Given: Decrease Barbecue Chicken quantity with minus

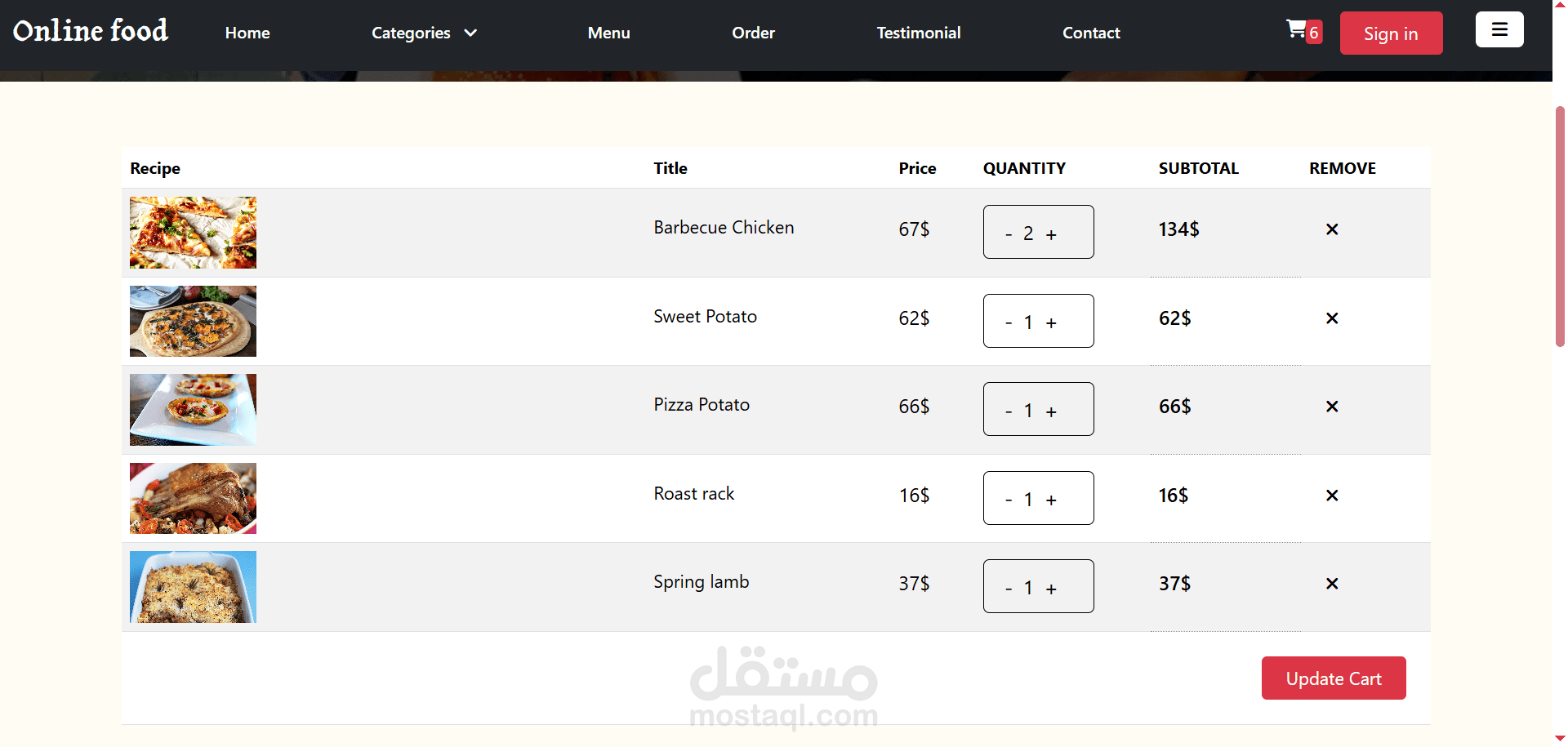Looking at the screenshot, I should 1009,234.
